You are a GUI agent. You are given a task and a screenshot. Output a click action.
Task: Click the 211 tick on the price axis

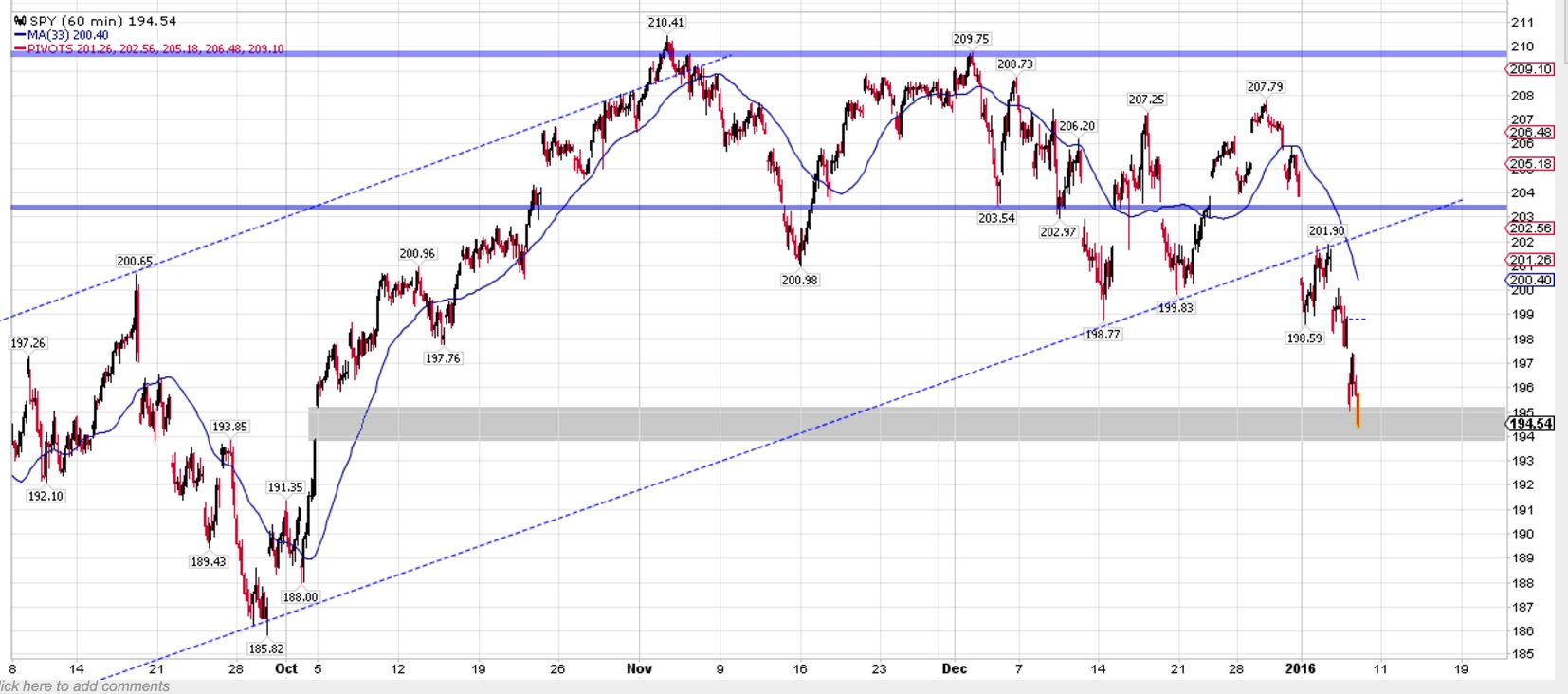(1522, 22)
